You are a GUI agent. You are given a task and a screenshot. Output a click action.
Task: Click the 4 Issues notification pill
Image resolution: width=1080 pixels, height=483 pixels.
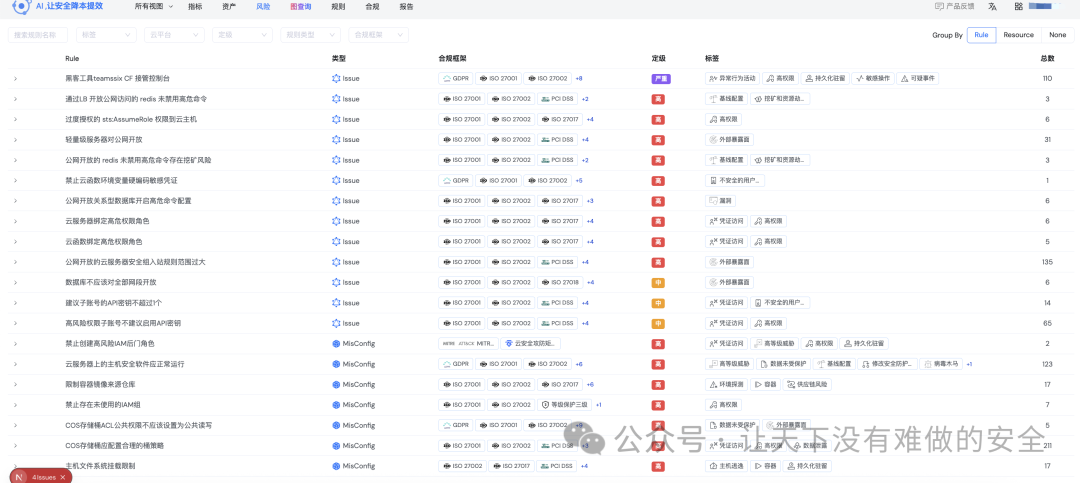click(41, 477)
